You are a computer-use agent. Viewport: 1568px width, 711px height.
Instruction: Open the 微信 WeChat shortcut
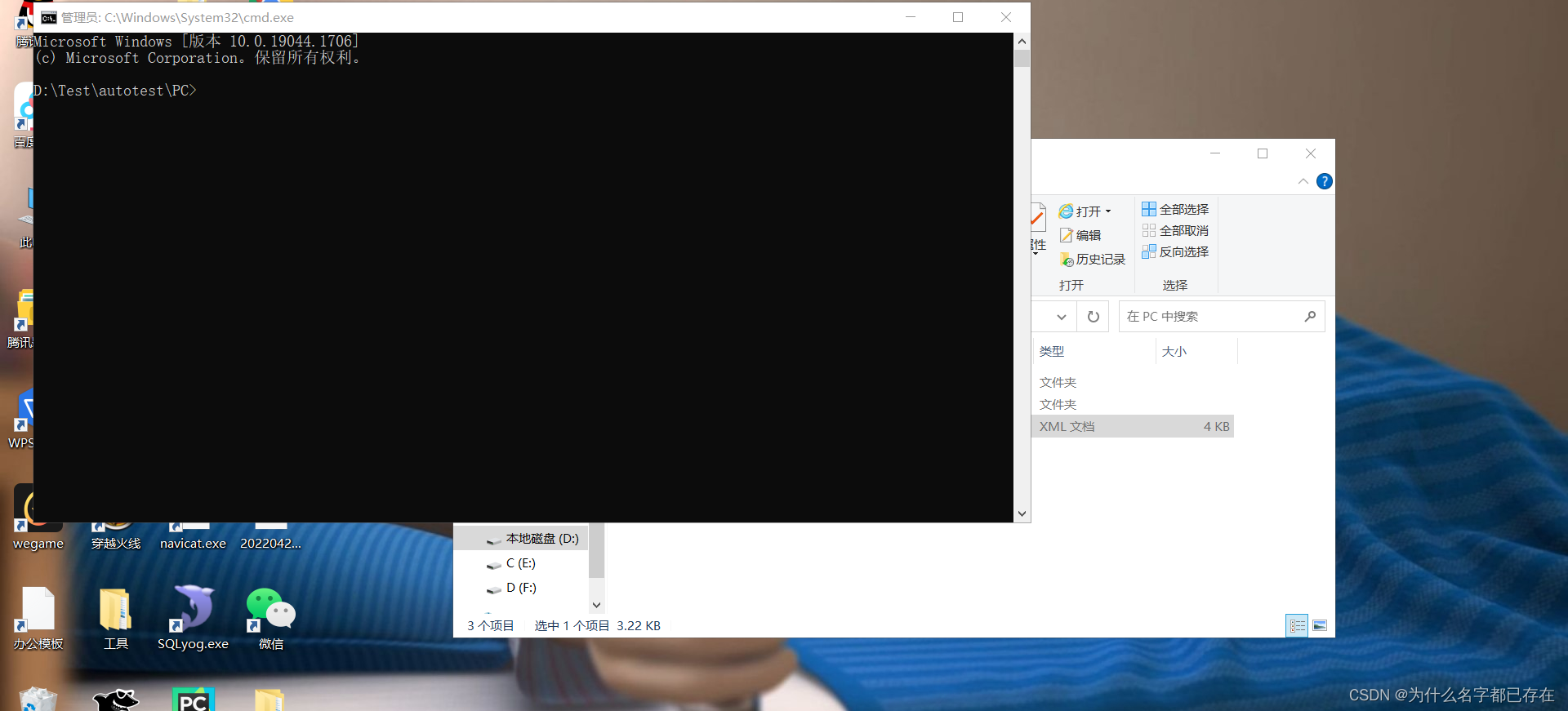pos(270,618)
